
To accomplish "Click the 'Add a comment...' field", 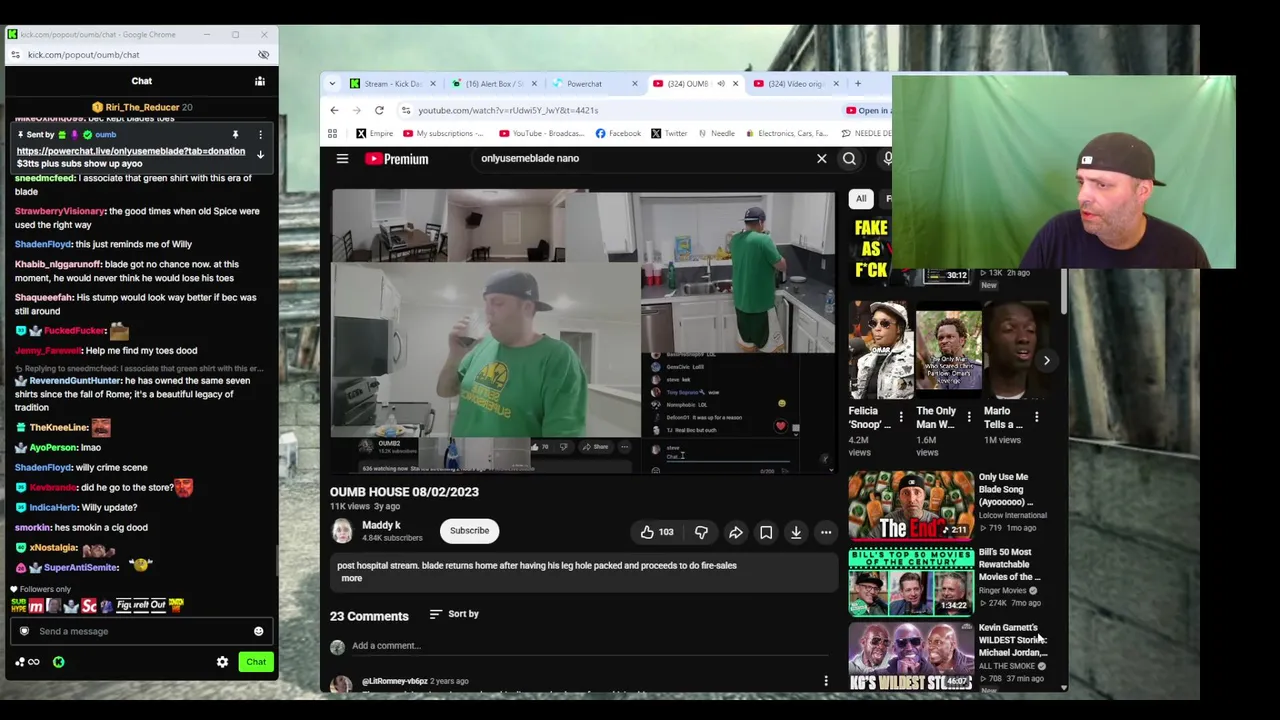I will click(x=590, y=646).
